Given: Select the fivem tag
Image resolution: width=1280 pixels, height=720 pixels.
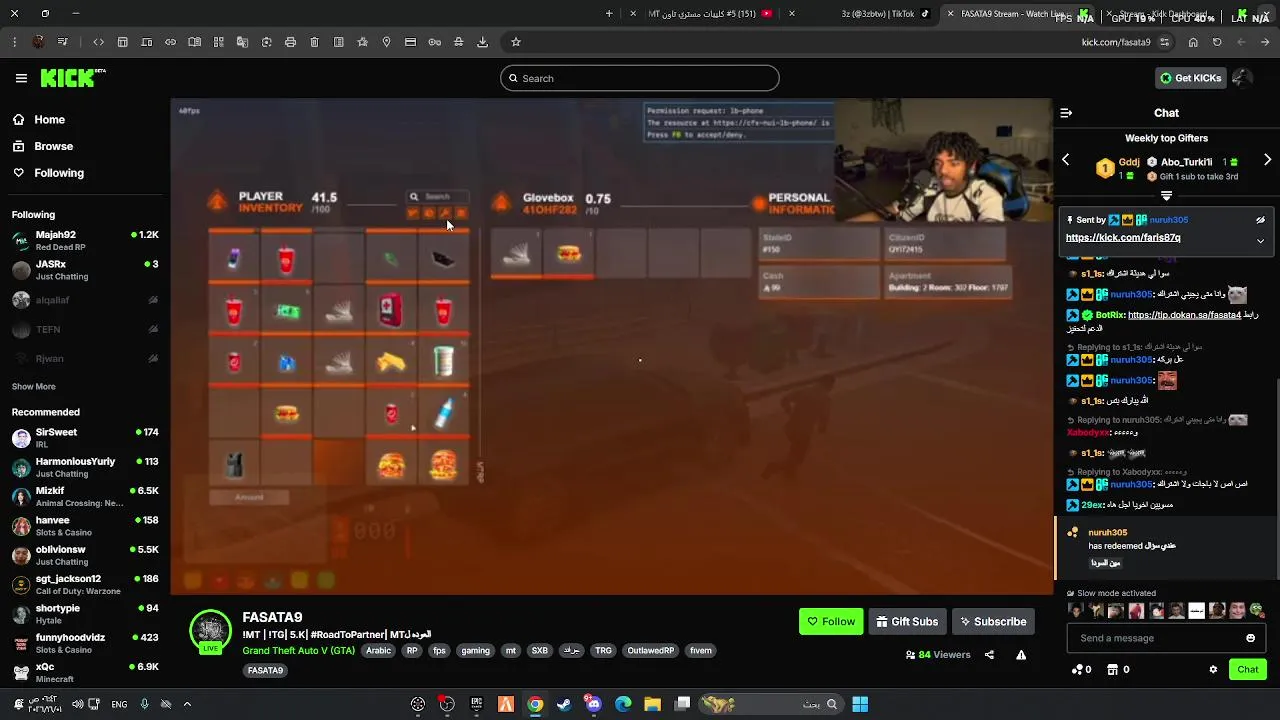Looking at the screenshot, I should [x=701, y=650].
